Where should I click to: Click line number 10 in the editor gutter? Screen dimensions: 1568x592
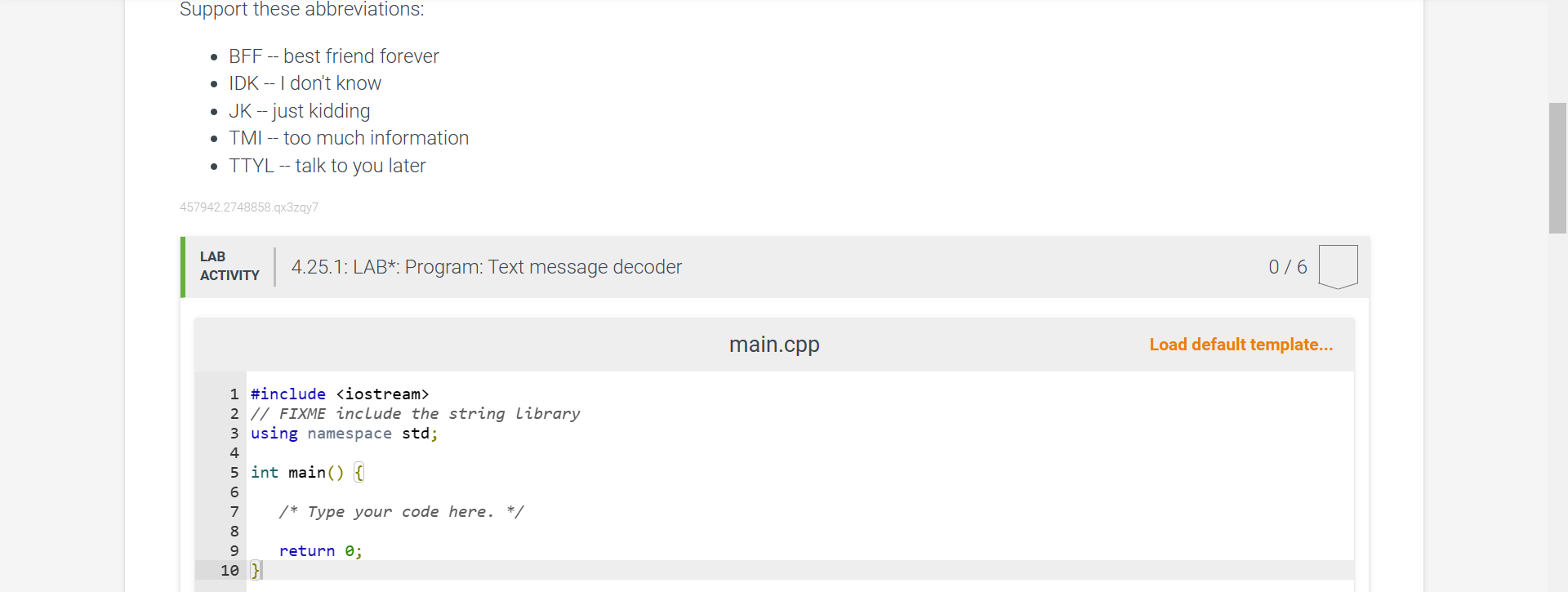(229, 570)
